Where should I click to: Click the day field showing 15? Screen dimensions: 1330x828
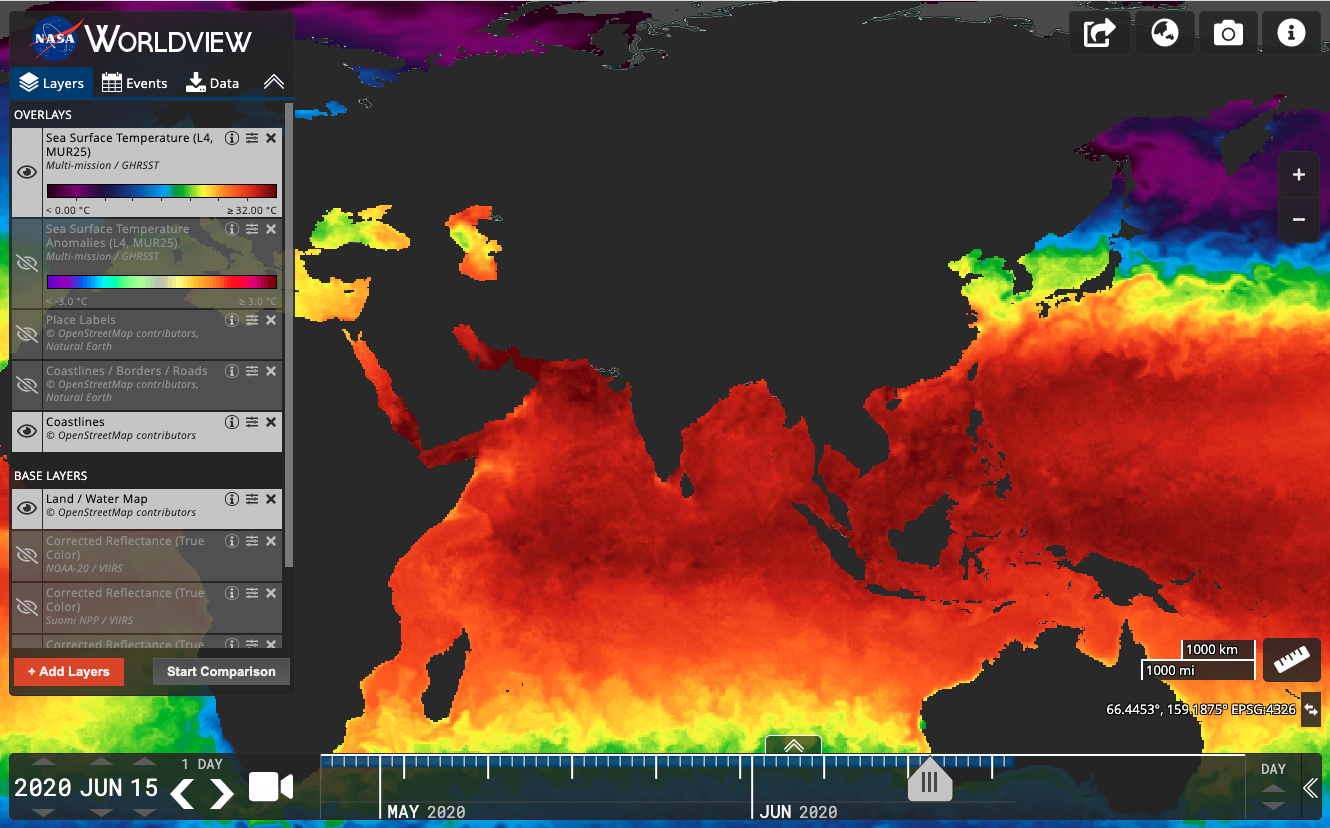[x=144, y=788]
